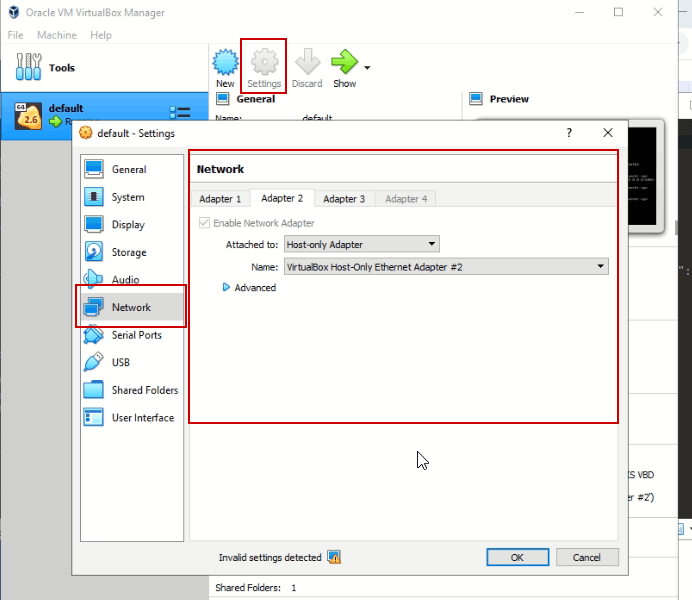Click the invalid settings warning icon
The image size is (692, 600).
tap(334, 557)
